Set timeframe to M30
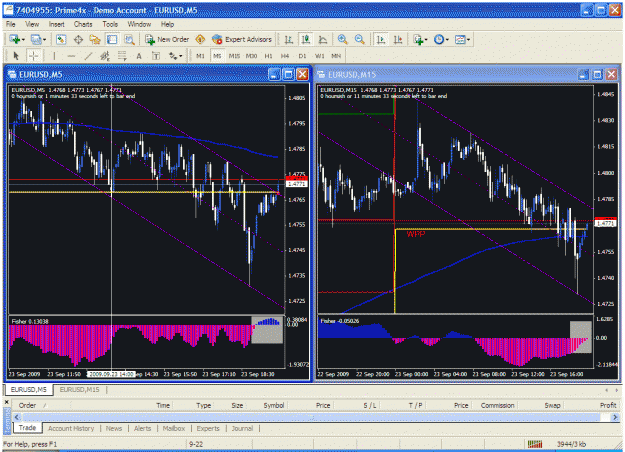Viewport: 625px width, 452px height. [251, 56]
